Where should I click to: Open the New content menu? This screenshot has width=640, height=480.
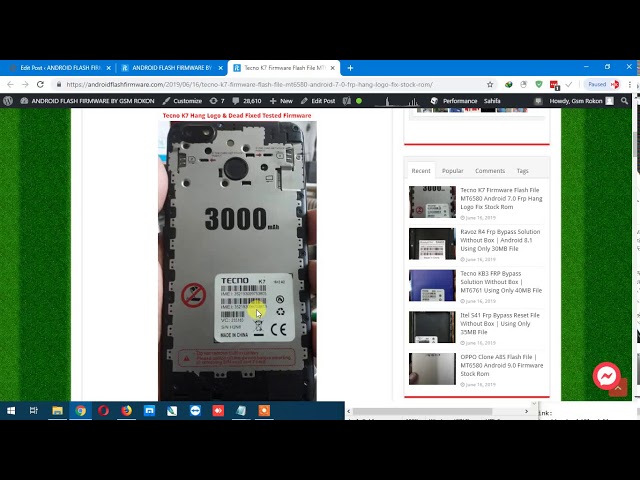[x=281, y=101]
